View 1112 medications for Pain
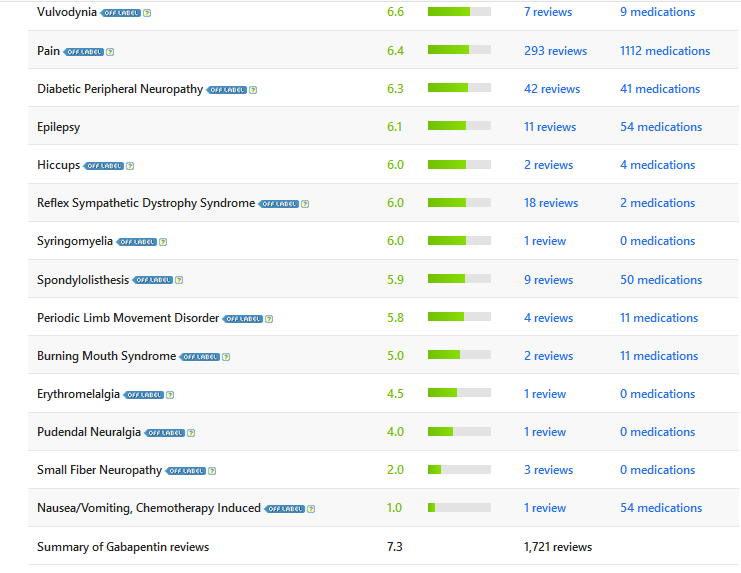This screenshot has width=741, height=573. (664, 51)
